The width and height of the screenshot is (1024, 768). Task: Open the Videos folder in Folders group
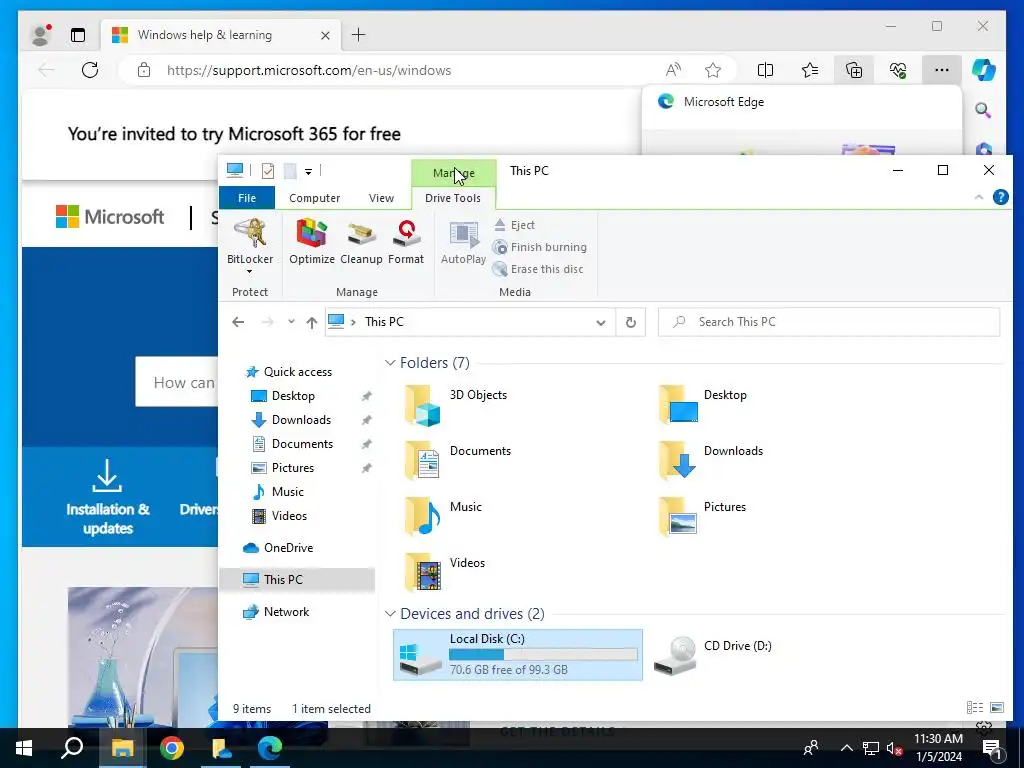click(x=446, y=572)
